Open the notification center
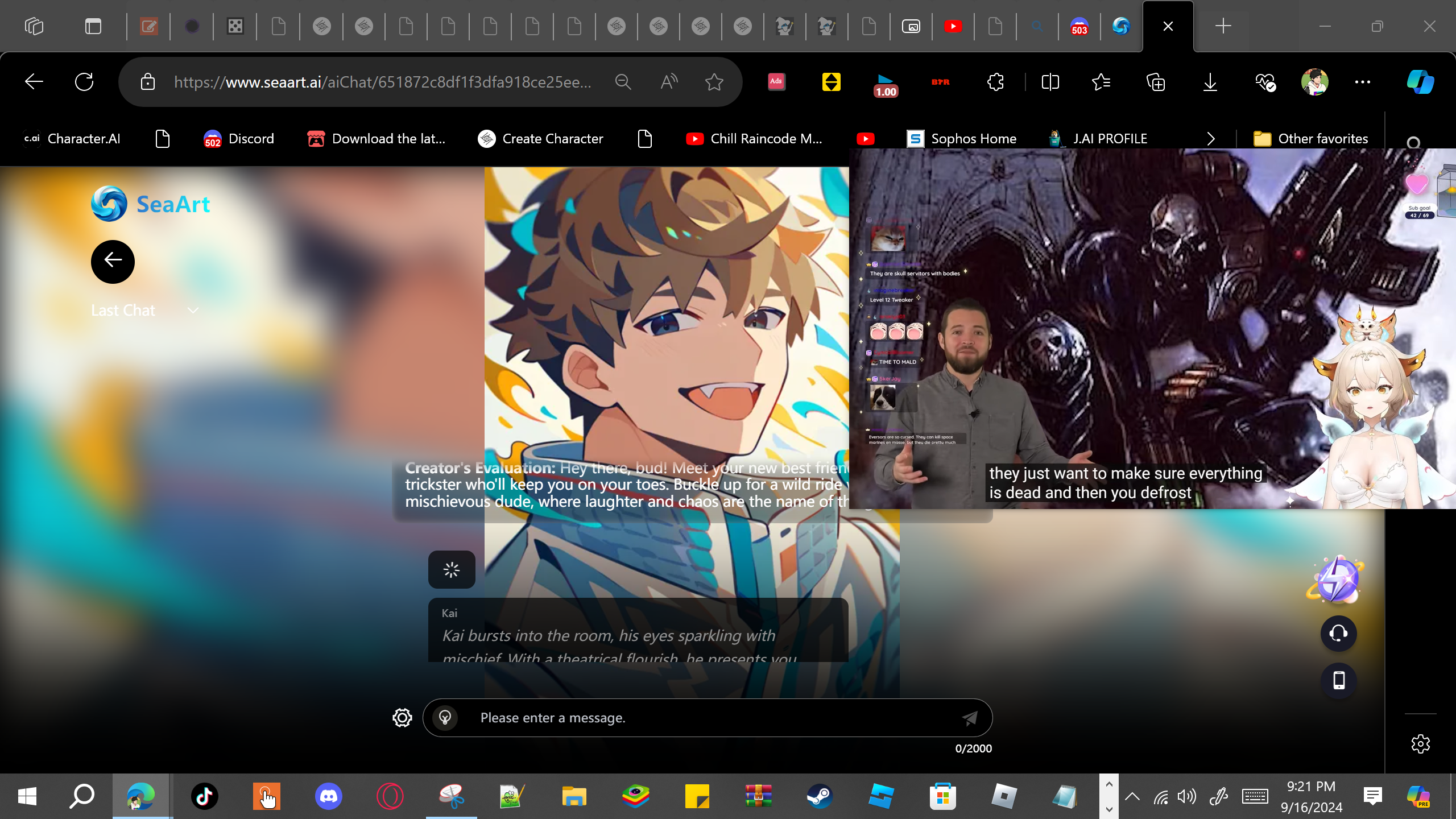The image size is (1456, 819). tap(1373, 796)
